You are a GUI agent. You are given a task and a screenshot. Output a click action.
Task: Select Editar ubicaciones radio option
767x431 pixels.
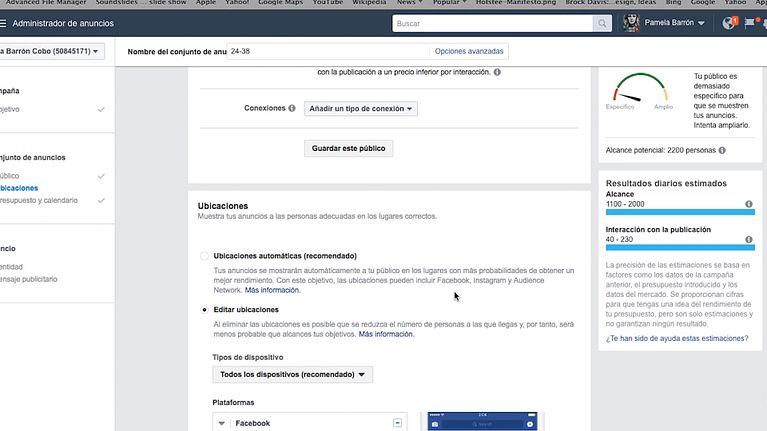[204, 310]
